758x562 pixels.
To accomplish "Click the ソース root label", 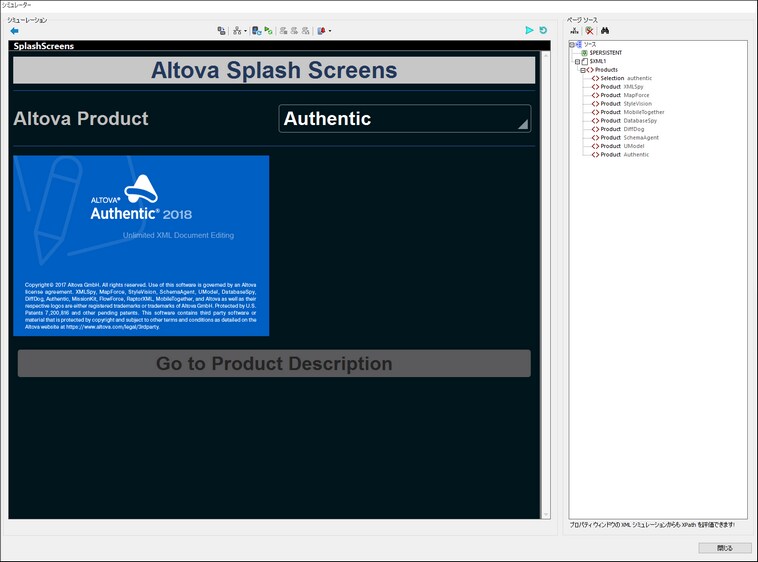I will click(590, 44).
